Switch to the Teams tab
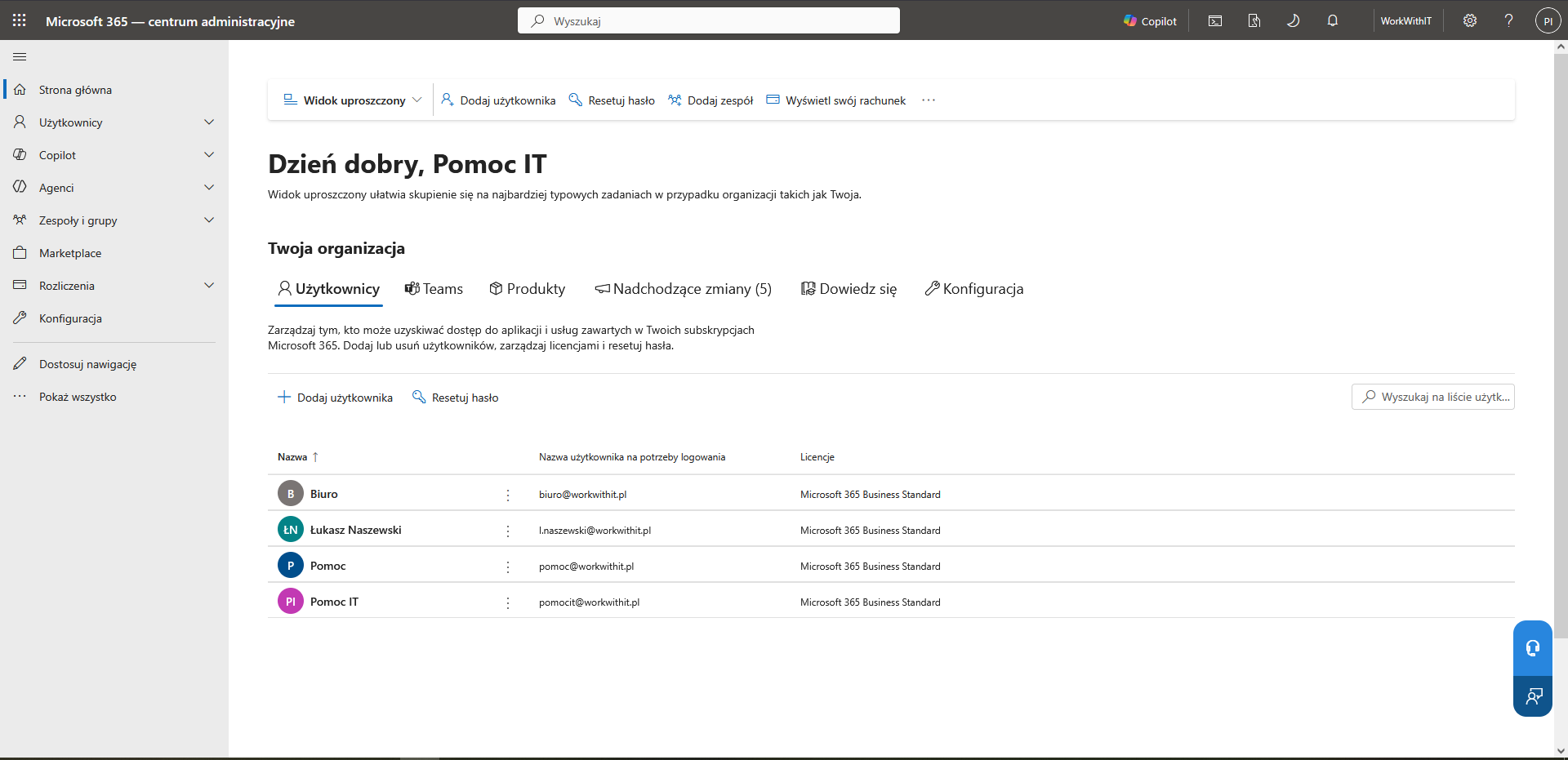 pyautogui.click(x=434, y=289)
